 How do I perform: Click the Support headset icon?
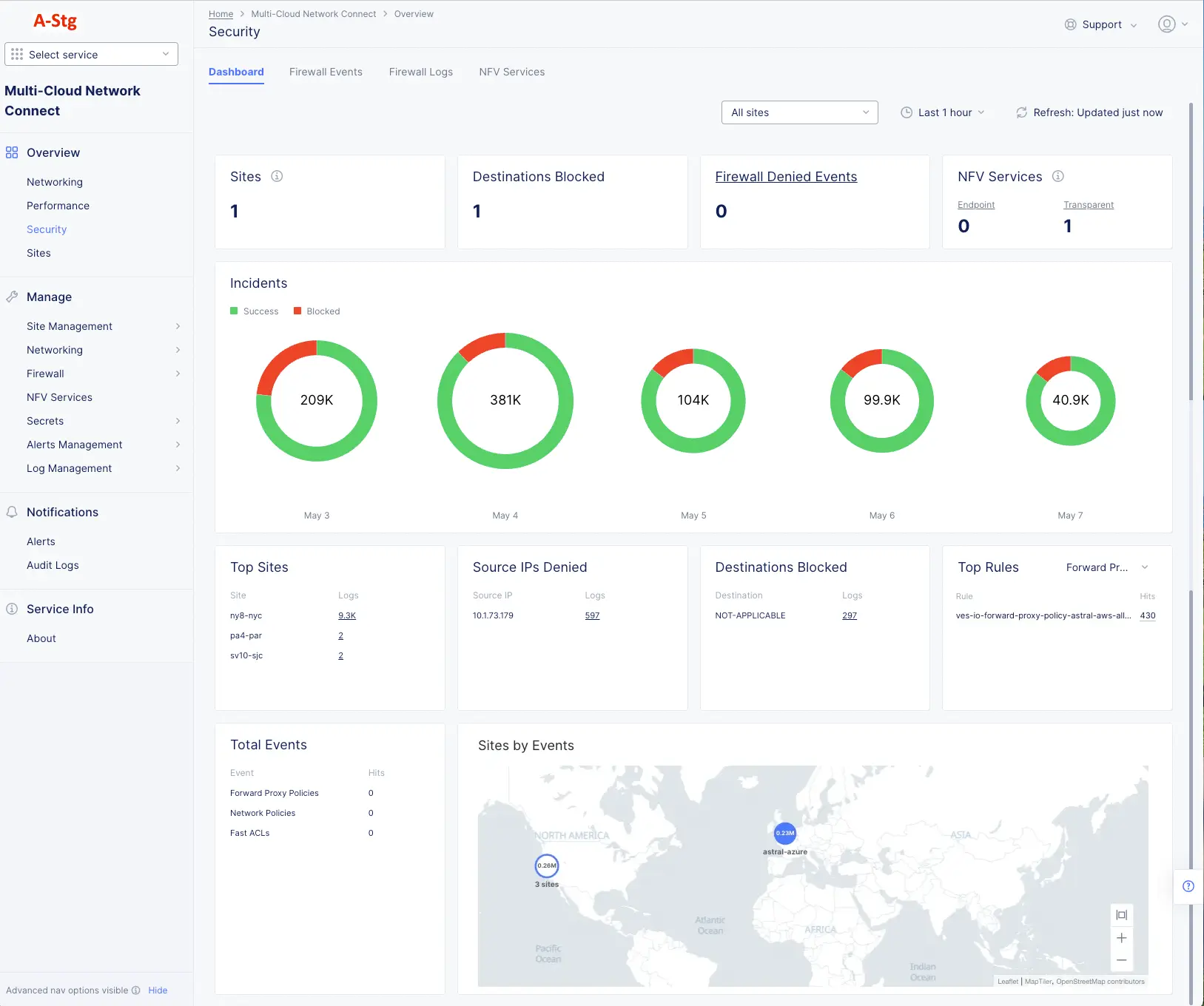(x=1070, y=24)
